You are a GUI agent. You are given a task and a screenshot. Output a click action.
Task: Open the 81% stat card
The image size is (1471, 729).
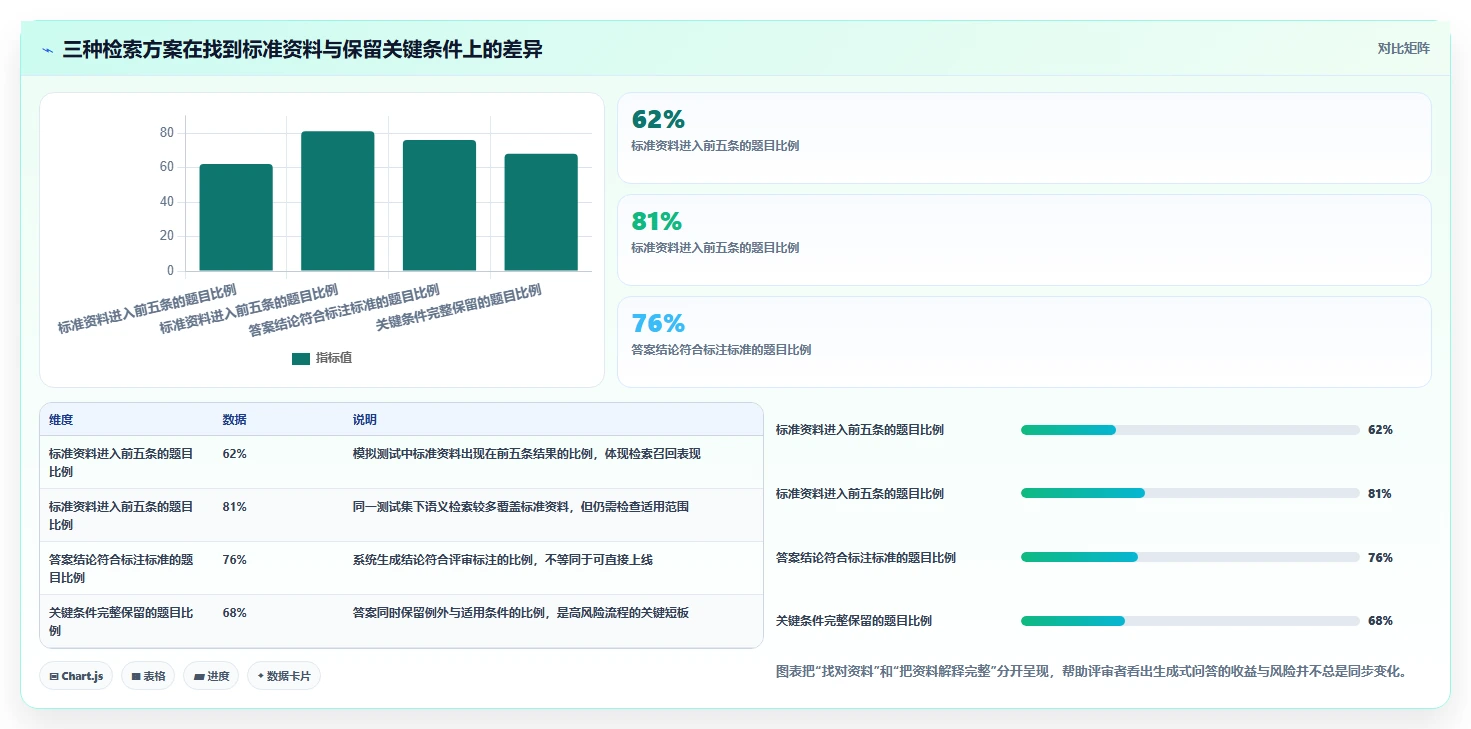click(x=1024, y=240)
